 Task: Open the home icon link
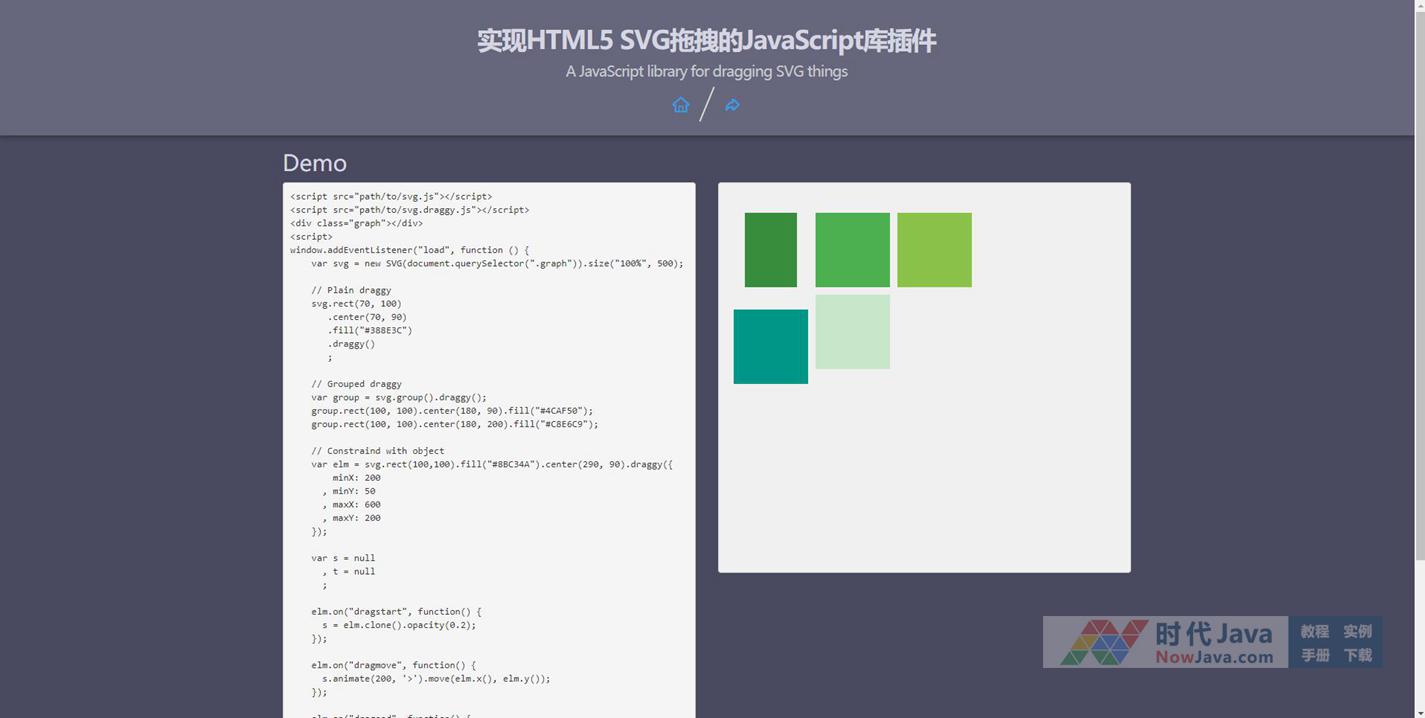(681, 105)
